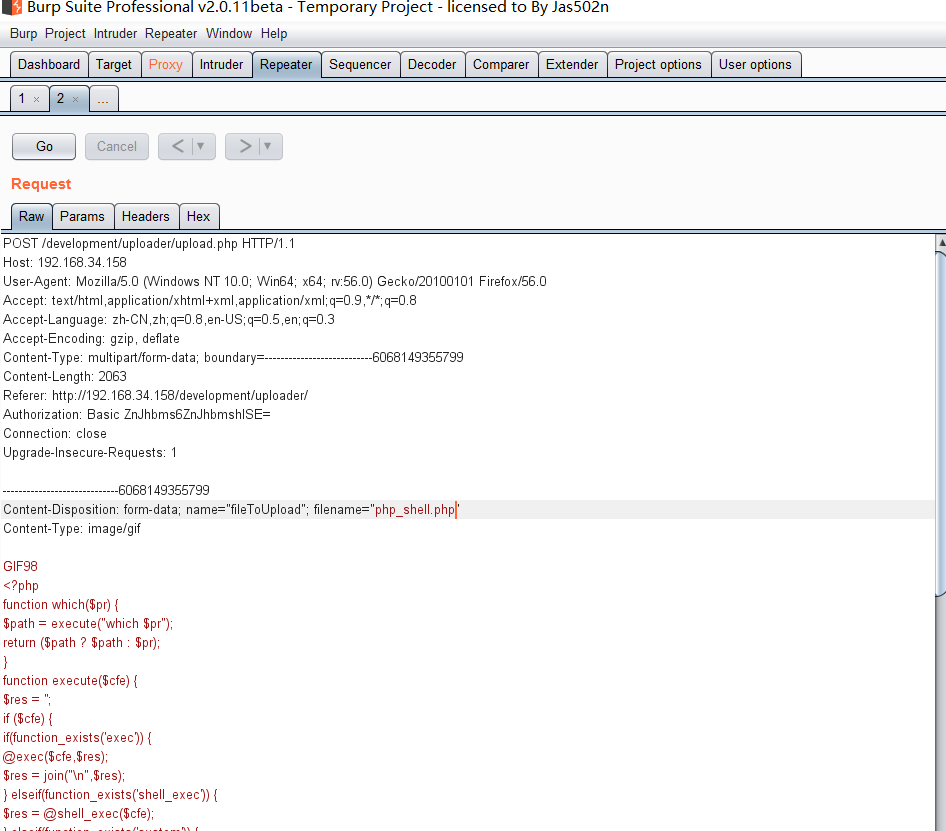The height and width of the screenshot is (831, 946).
Task: Open the Repeater menu in menu bar
Action: coord(171,34)
